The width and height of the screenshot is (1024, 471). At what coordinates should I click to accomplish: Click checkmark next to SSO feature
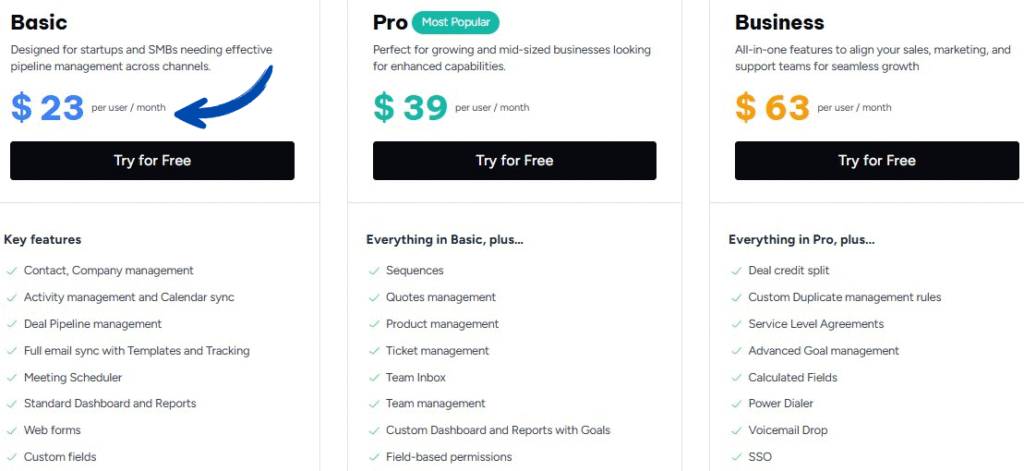[x=736, y=457]
